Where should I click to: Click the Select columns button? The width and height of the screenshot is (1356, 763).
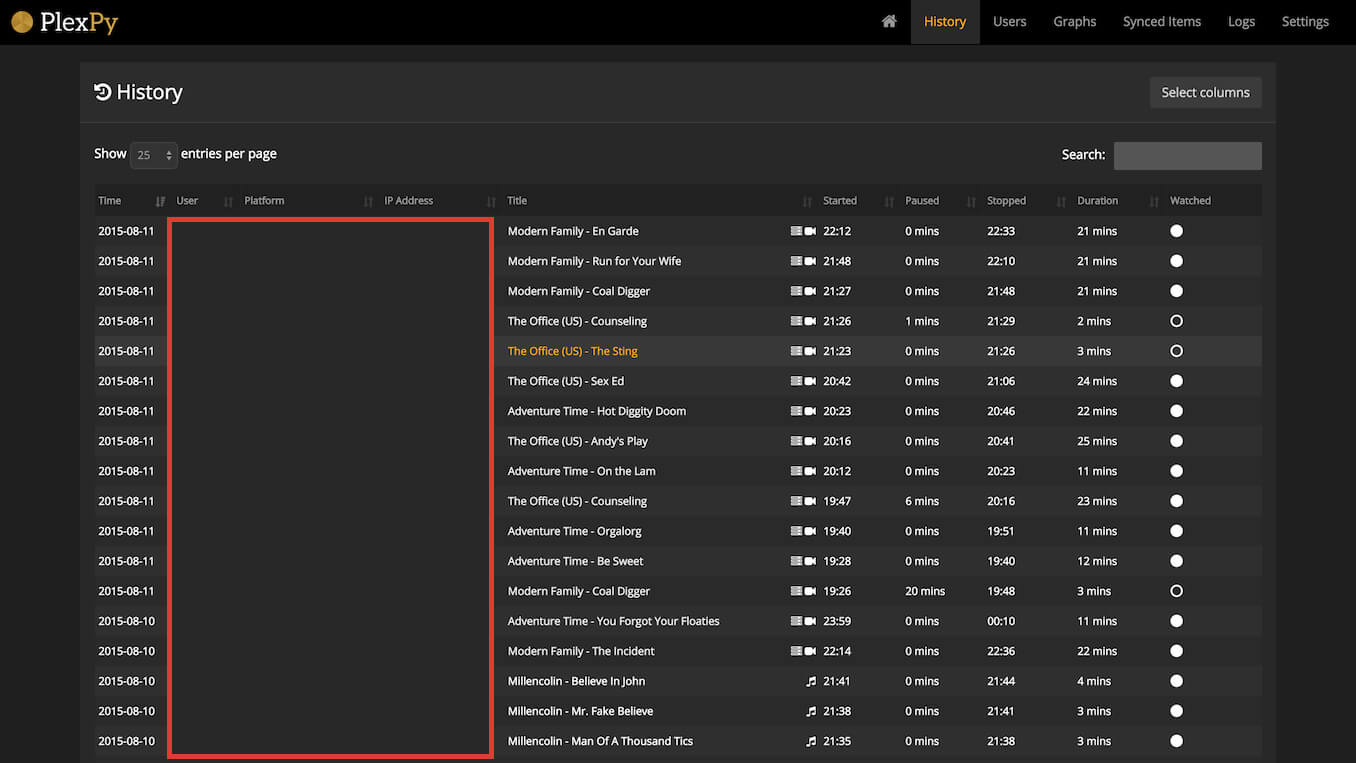click(1205, 92)
